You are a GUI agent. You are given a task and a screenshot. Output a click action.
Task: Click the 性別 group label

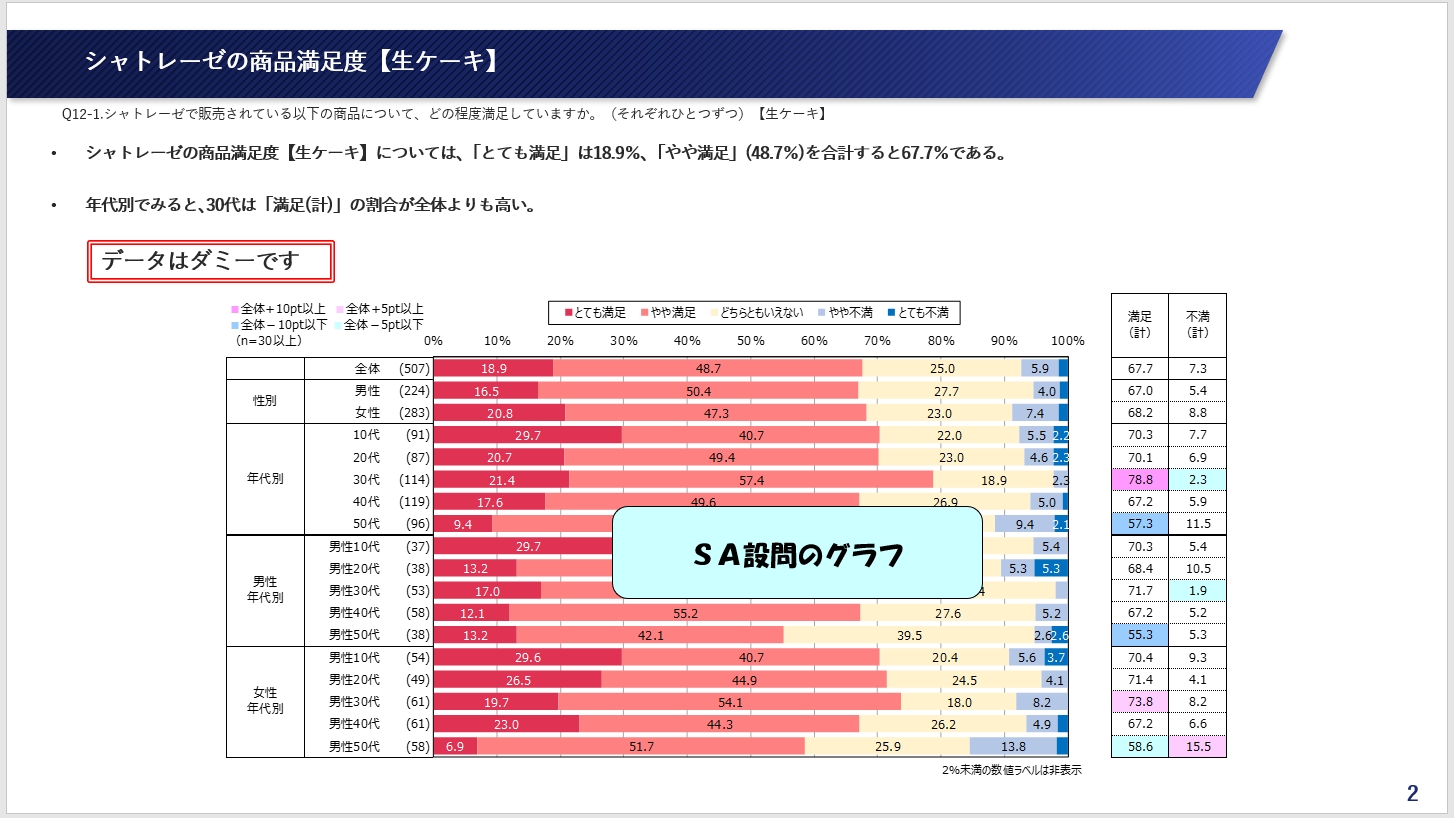coord(265,401)
